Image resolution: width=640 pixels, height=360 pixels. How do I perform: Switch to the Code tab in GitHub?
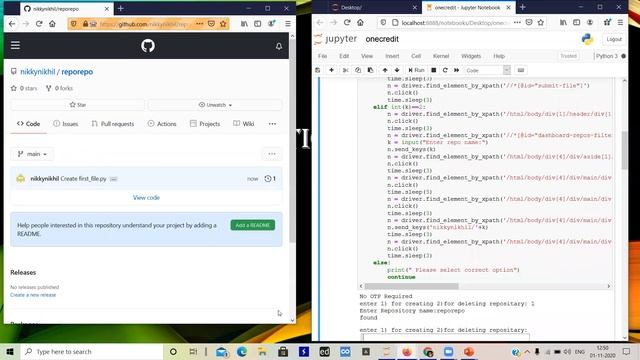pyautogui.click(x=29, y=124)
